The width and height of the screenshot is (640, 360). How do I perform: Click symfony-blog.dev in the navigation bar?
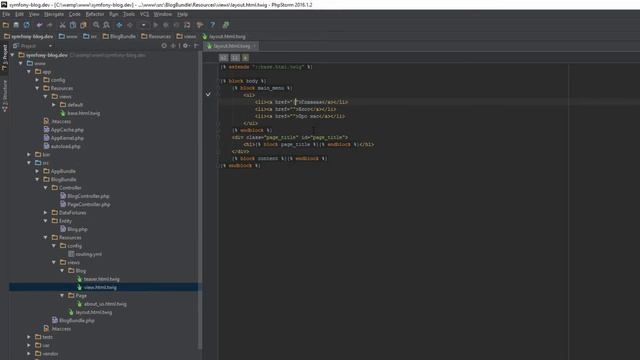[x=29, y=36]
